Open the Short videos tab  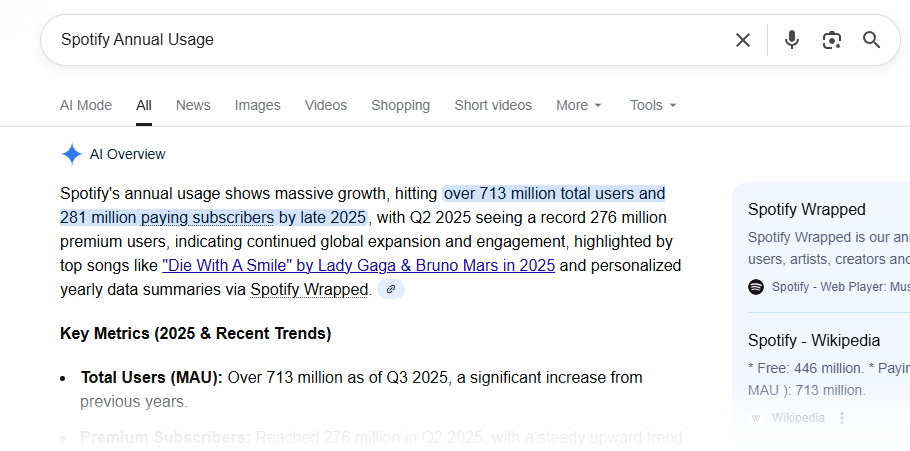pos(493,105)
